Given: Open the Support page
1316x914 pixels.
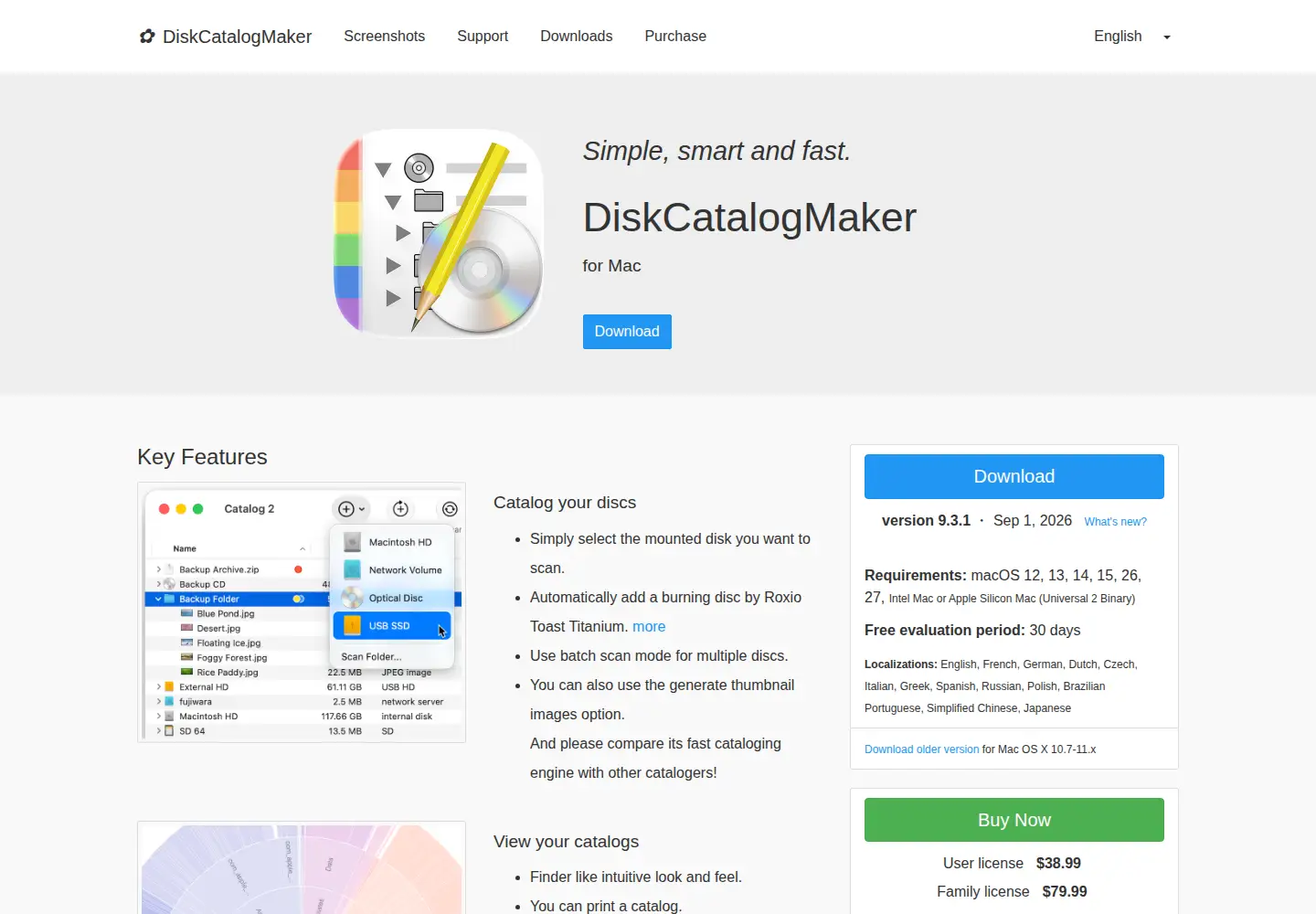Looking at the screenshot, I should coord(483,37).
